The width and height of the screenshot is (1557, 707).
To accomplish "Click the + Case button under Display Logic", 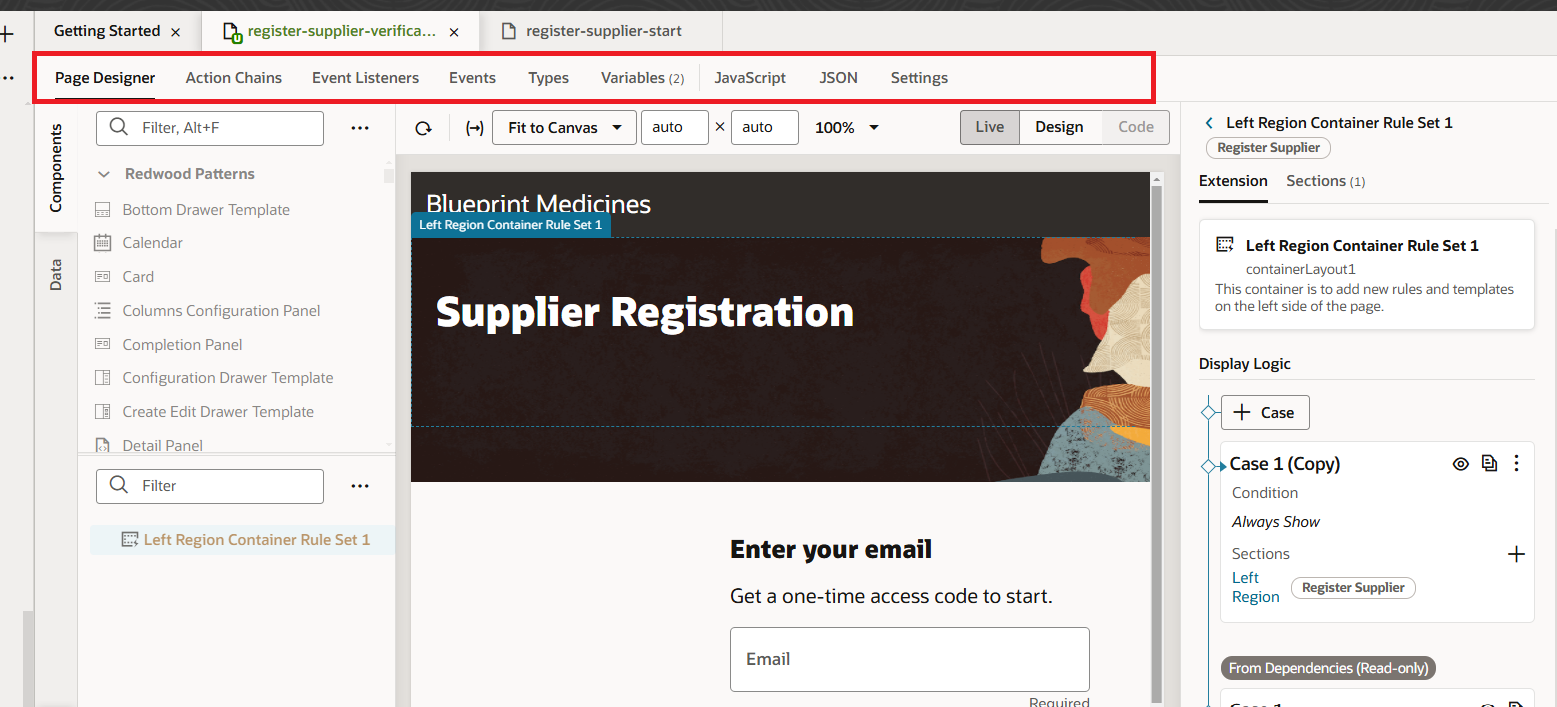I will [1264, 411].
